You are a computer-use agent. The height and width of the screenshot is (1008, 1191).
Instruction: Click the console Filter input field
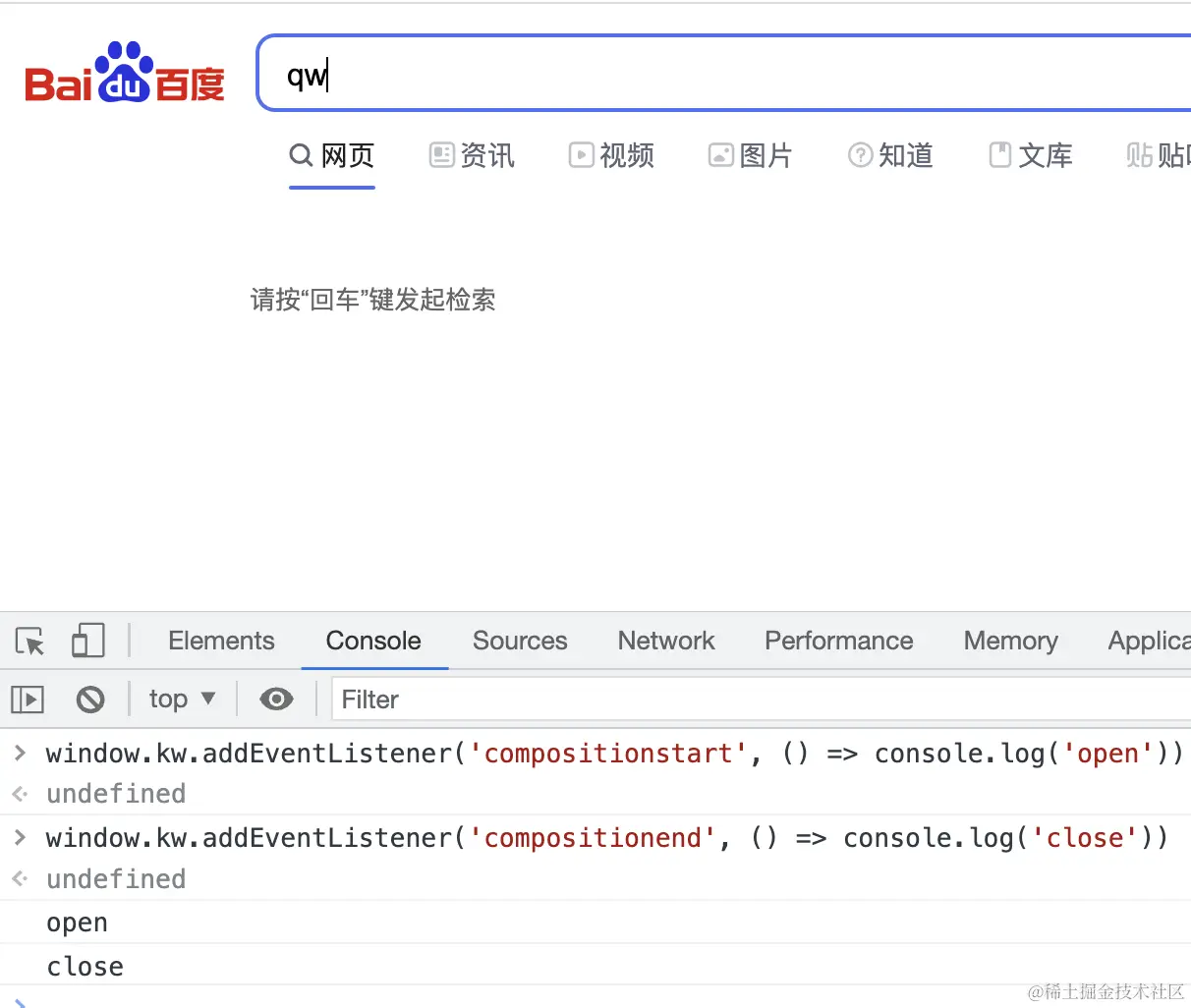762,700
